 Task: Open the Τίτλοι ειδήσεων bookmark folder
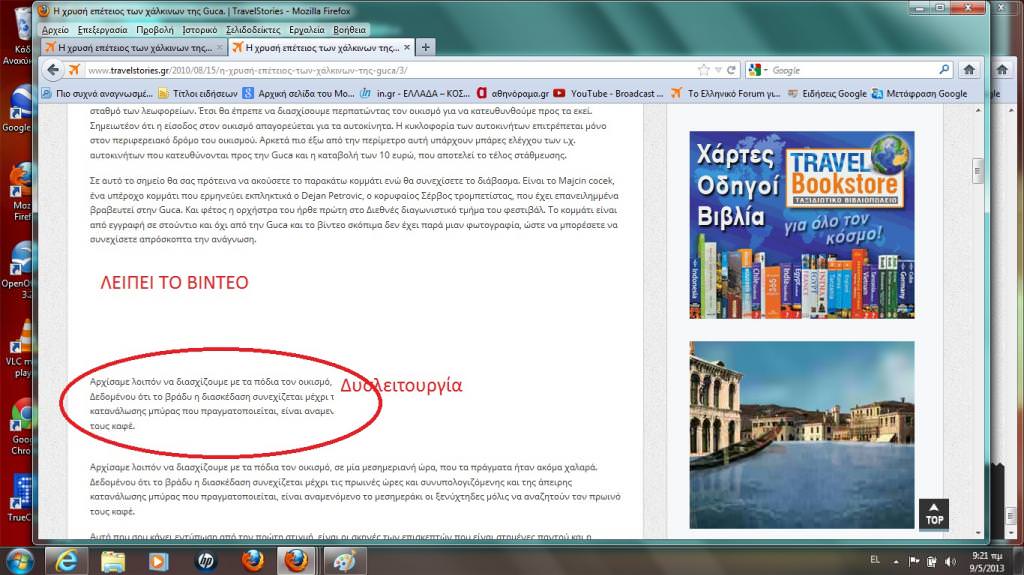click(198, 93)
